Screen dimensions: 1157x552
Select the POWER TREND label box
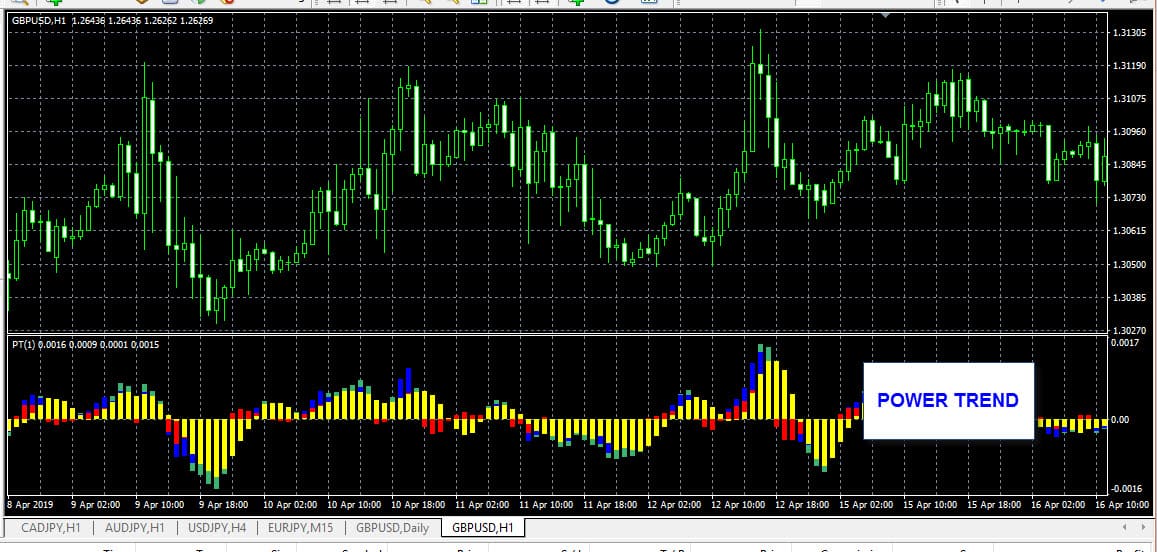947,400
